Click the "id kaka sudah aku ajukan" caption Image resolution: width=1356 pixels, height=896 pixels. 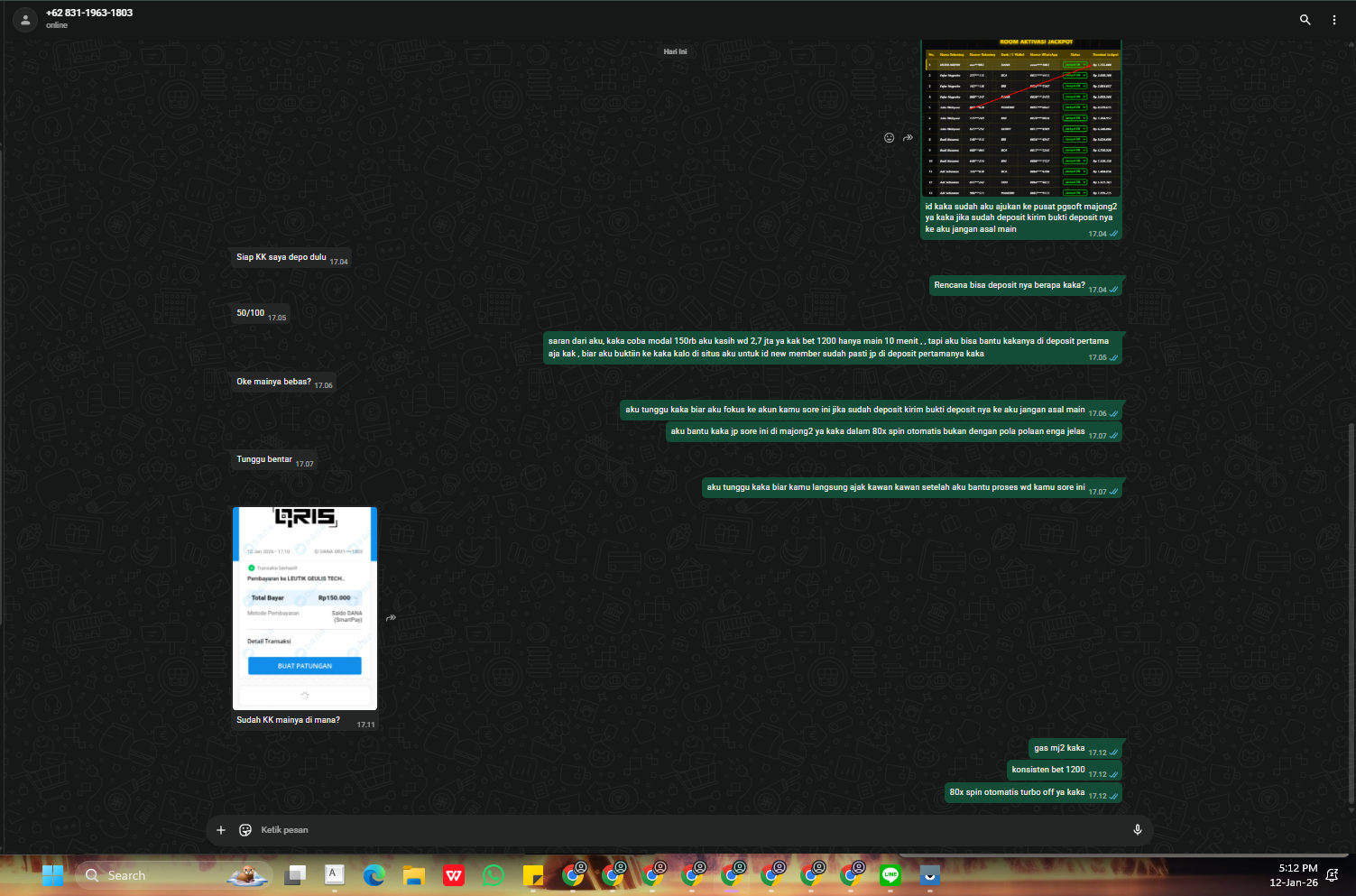pyautogui.click(x=1020, y=217)
